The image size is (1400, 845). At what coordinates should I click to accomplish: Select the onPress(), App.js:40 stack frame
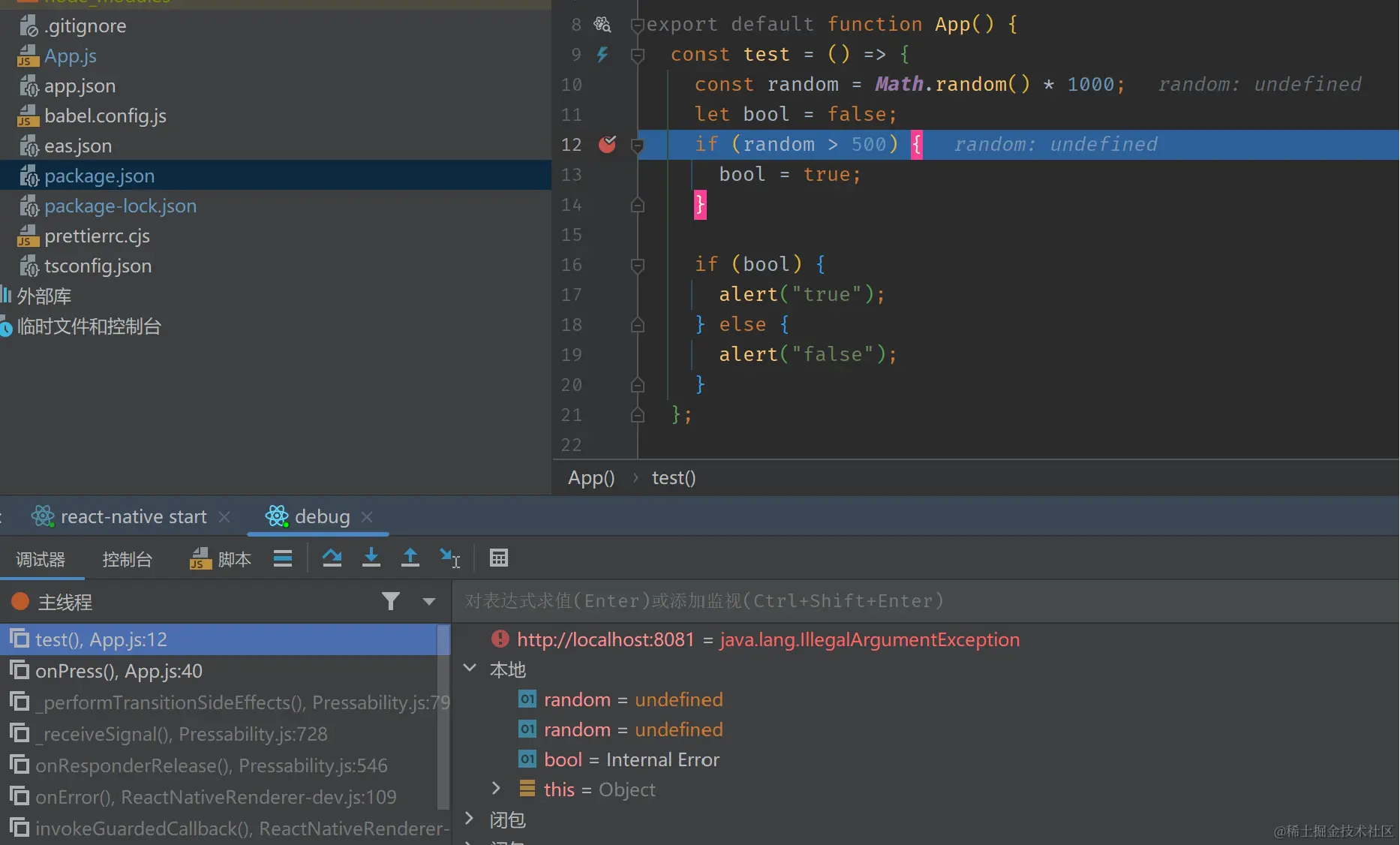pyautogui.click(x=219, y=671)
